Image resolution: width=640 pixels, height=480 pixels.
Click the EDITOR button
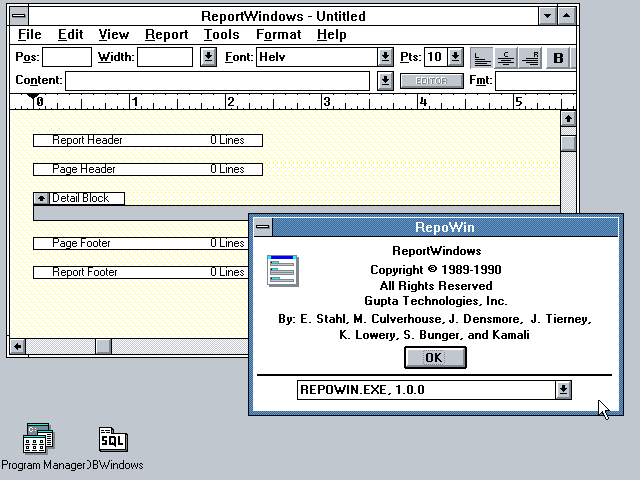pyautogui.click(x=432, y=81)
